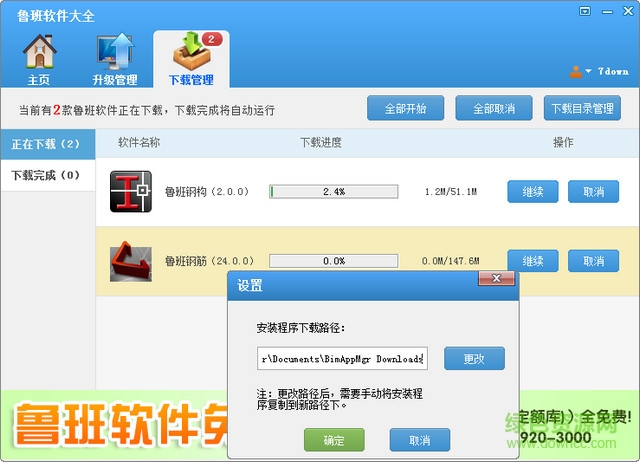The height and width of the screenshot is (462, 640).
Task: Click the 鲁班钢筋 (24.0.0) name
Action: [209, 261]
